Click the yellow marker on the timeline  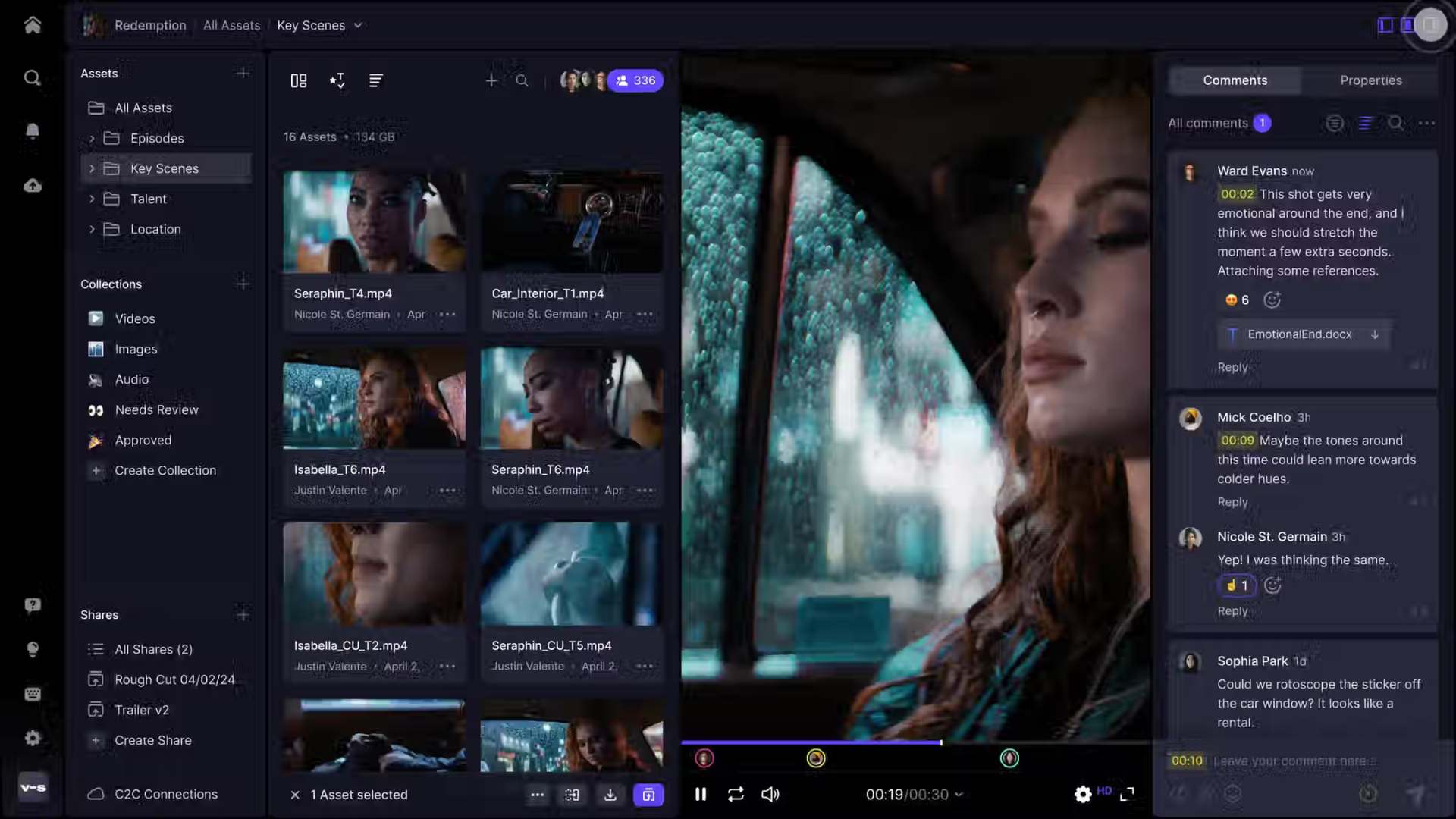pyautogui.click(x=816, y=758)
